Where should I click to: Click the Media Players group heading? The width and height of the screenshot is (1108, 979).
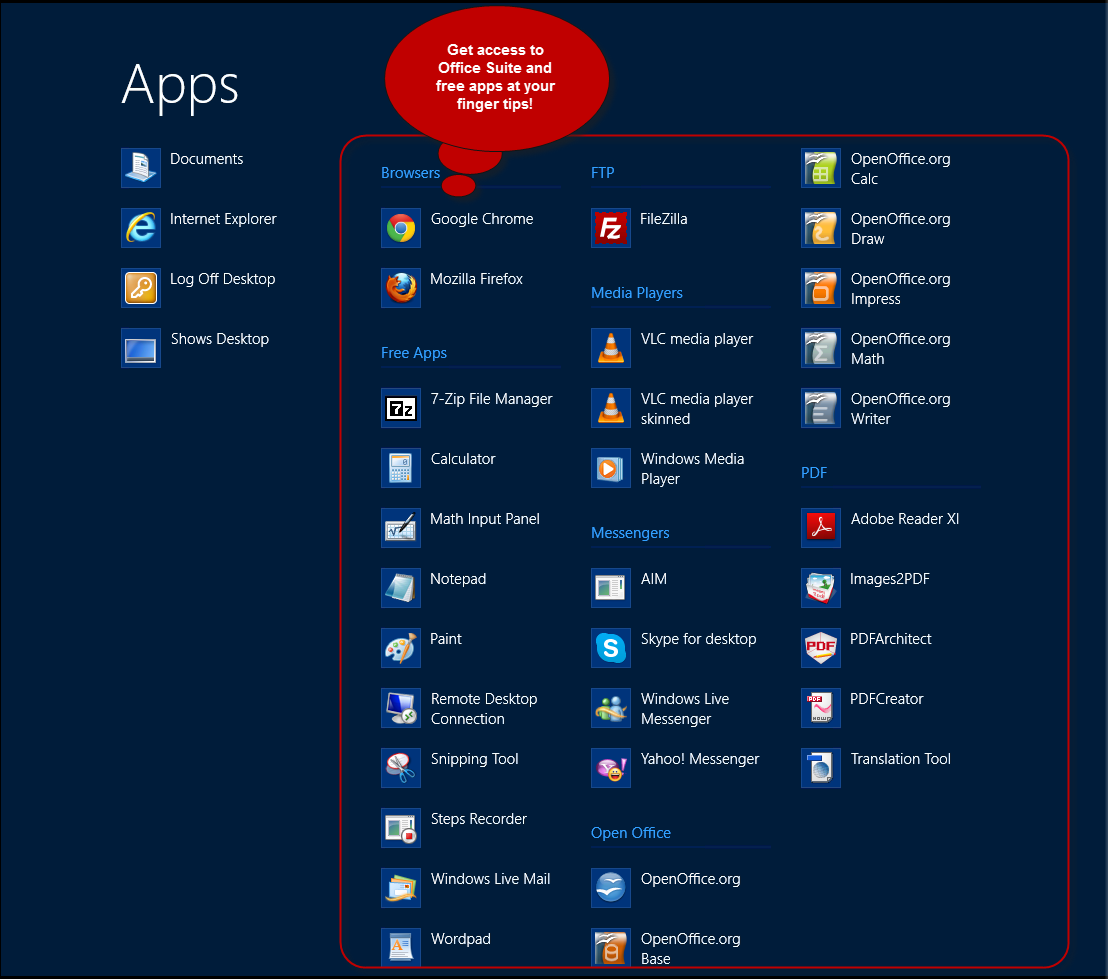637,293
